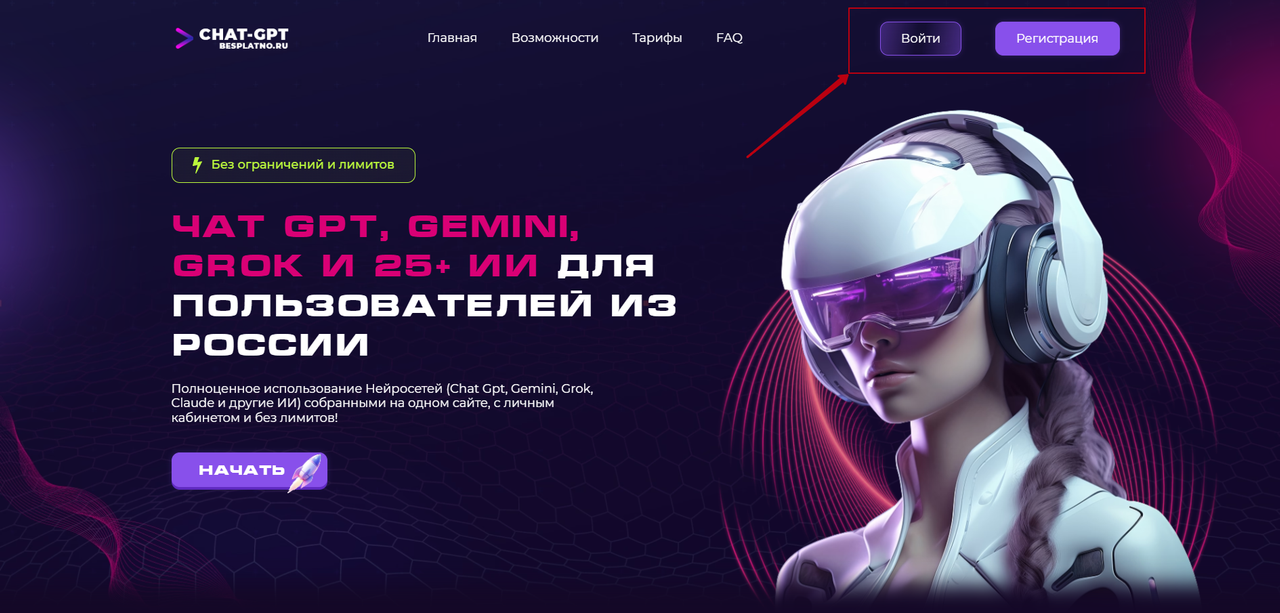1280x613 pixels.
Task: Click the lightning bolt icon in the badge
Action: (x=197, y=165)
